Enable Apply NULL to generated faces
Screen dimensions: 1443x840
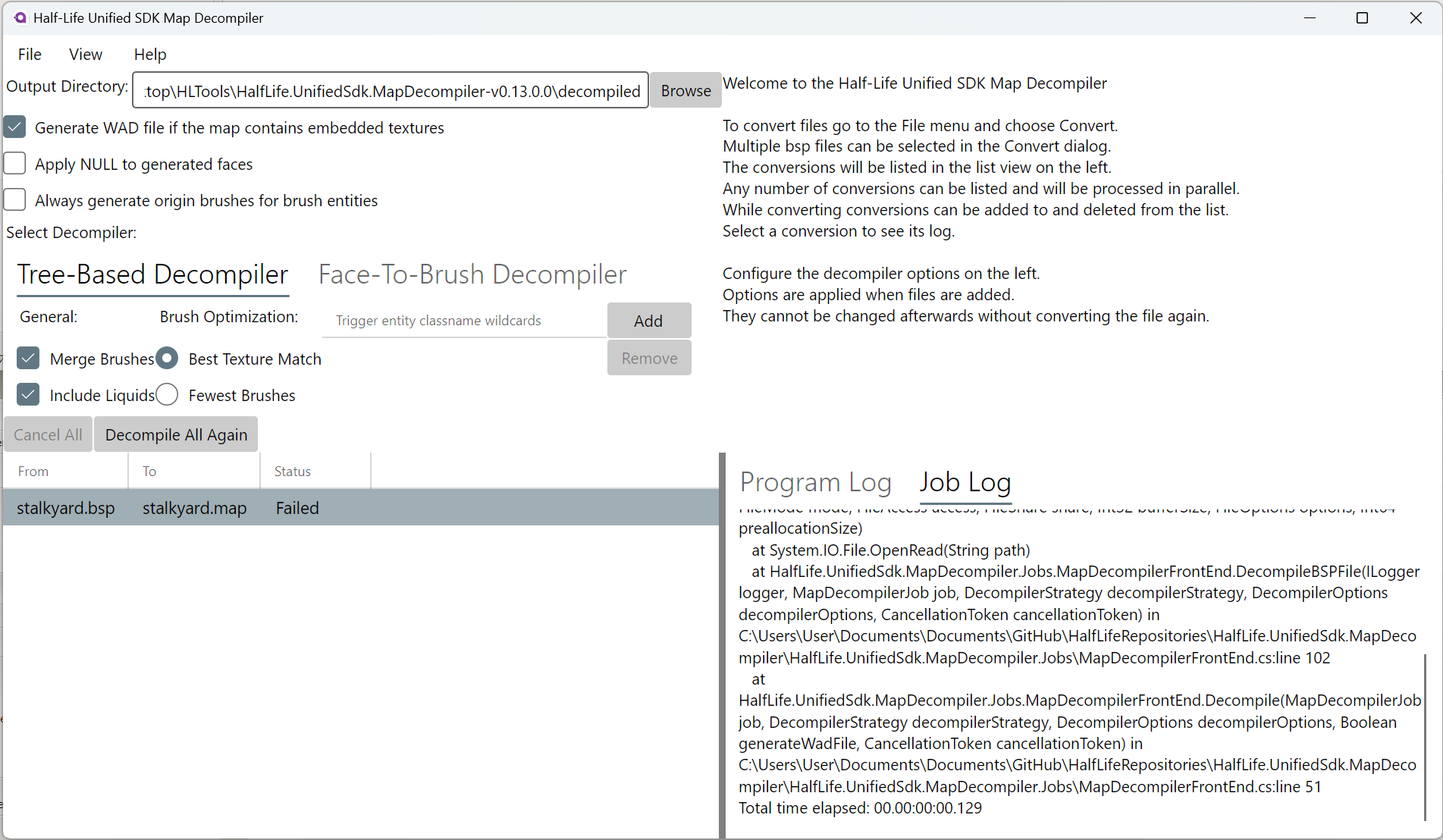point(15,164)
